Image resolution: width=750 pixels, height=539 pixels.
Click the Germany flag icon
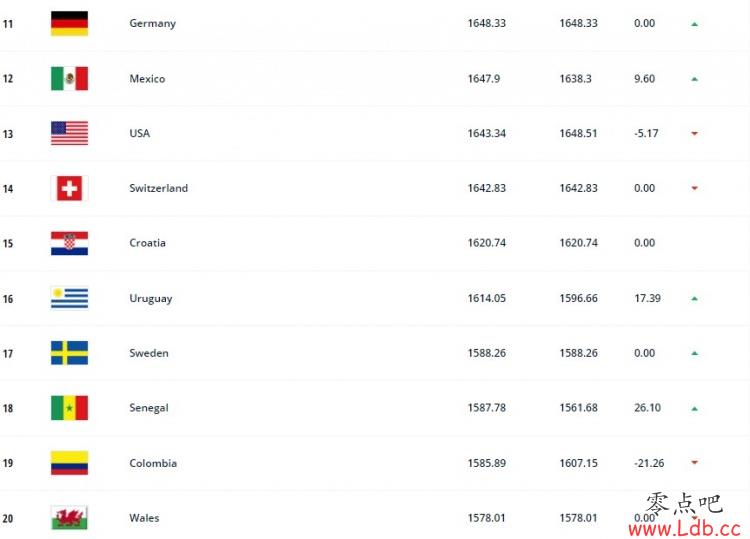tap(69, 23)
